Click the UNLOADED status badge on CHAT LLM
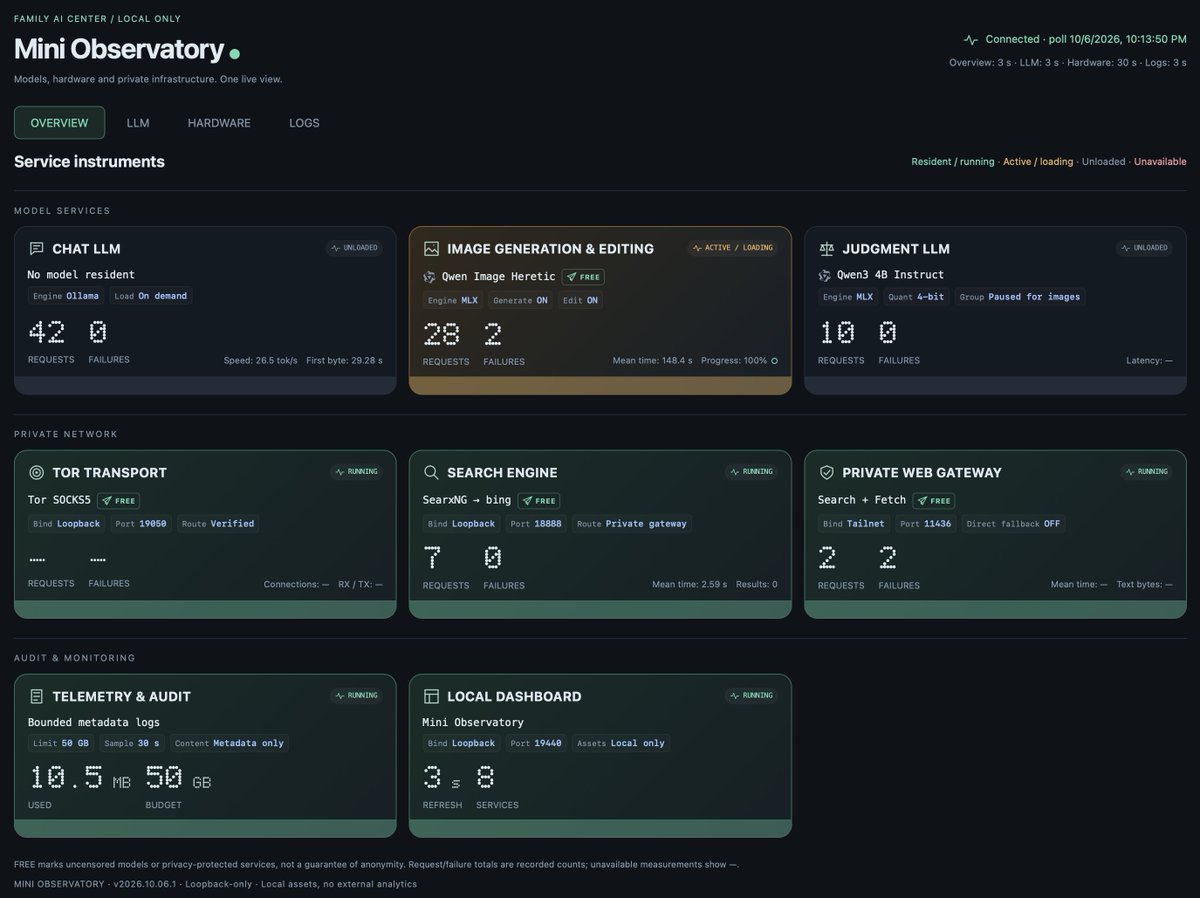Image resolution: width=1200 pixels, height=898 pixels. [355, 248]
